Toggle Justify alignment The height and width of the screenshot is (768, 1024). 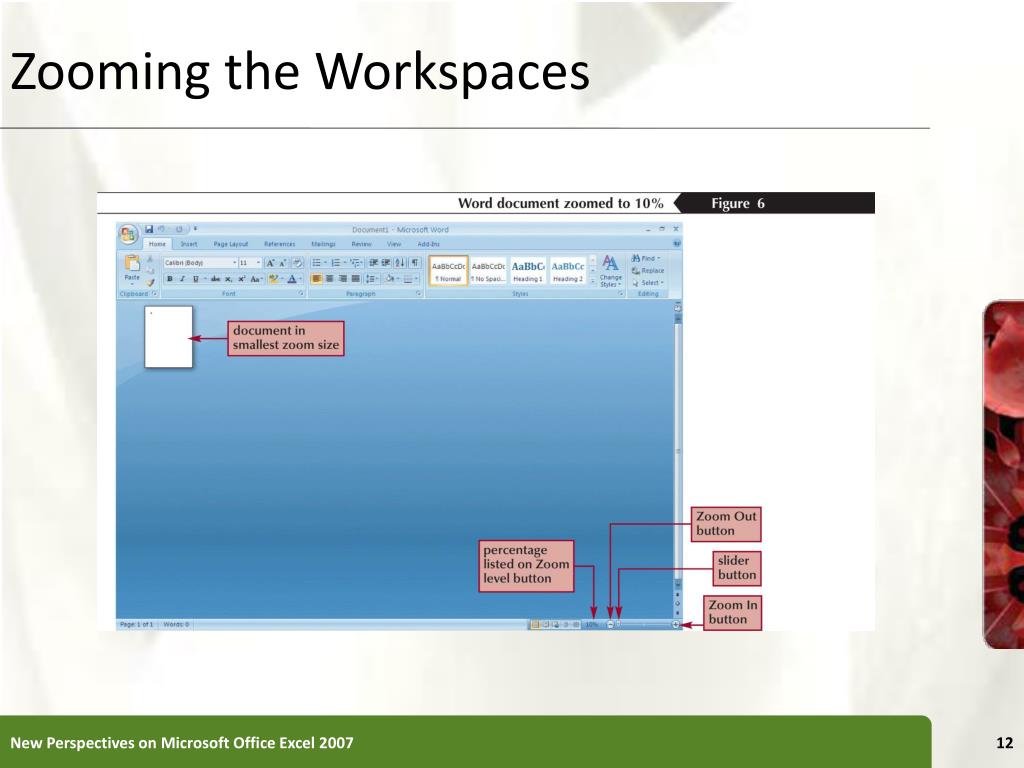pyautogui.click(x=356, y=279)
